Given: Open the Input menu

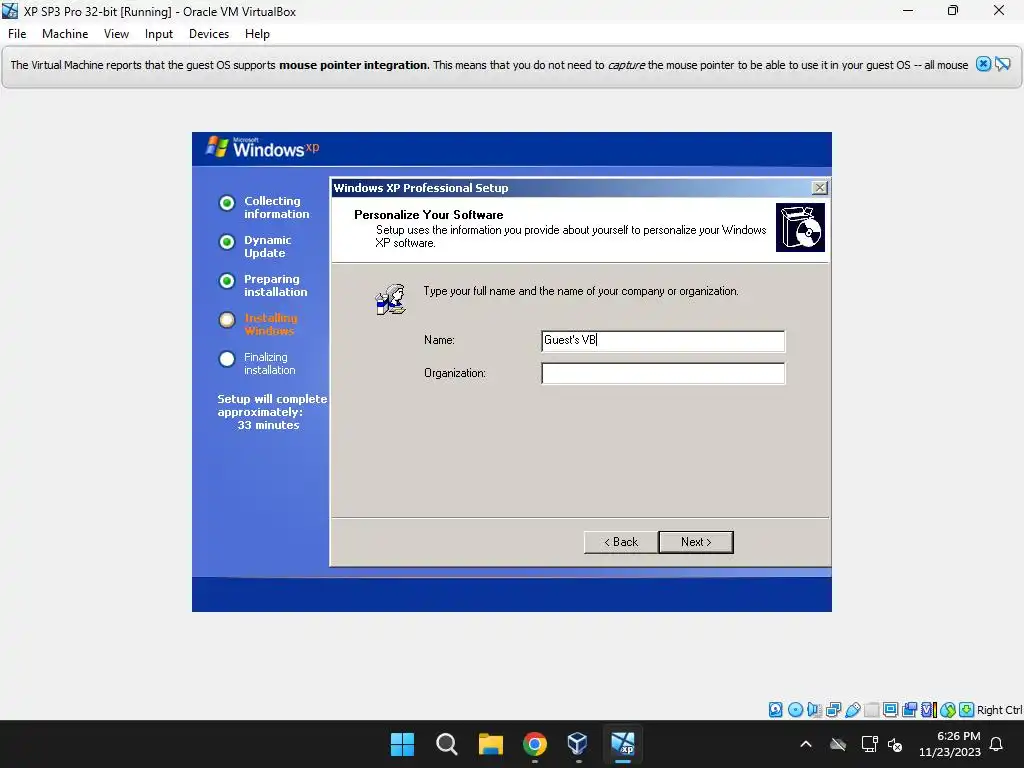Looking at the screenshot, I should coord(159,34).
